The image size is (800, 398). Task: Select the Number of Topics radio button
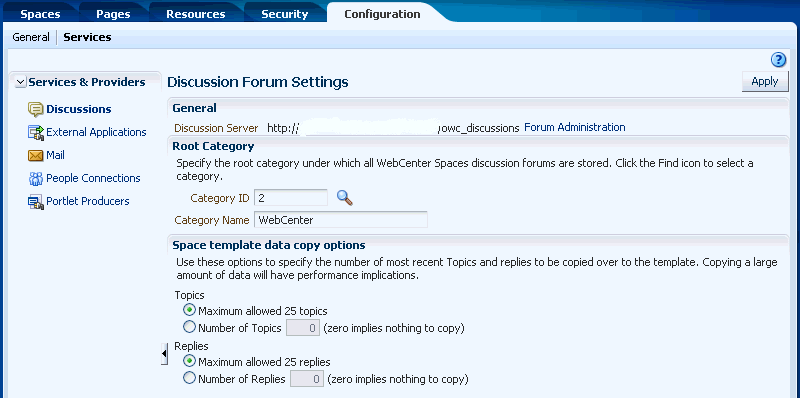click(x=189, y=327)
